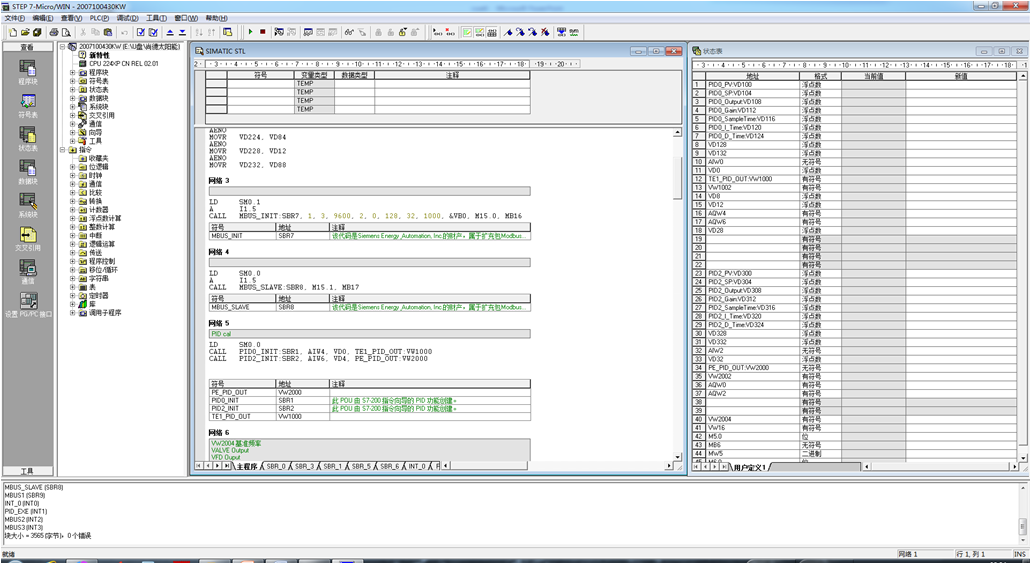Click the save project toolbar icon
Image resolution: width=1031 pixels, height=564 pixels.
[x=38, y=32]
